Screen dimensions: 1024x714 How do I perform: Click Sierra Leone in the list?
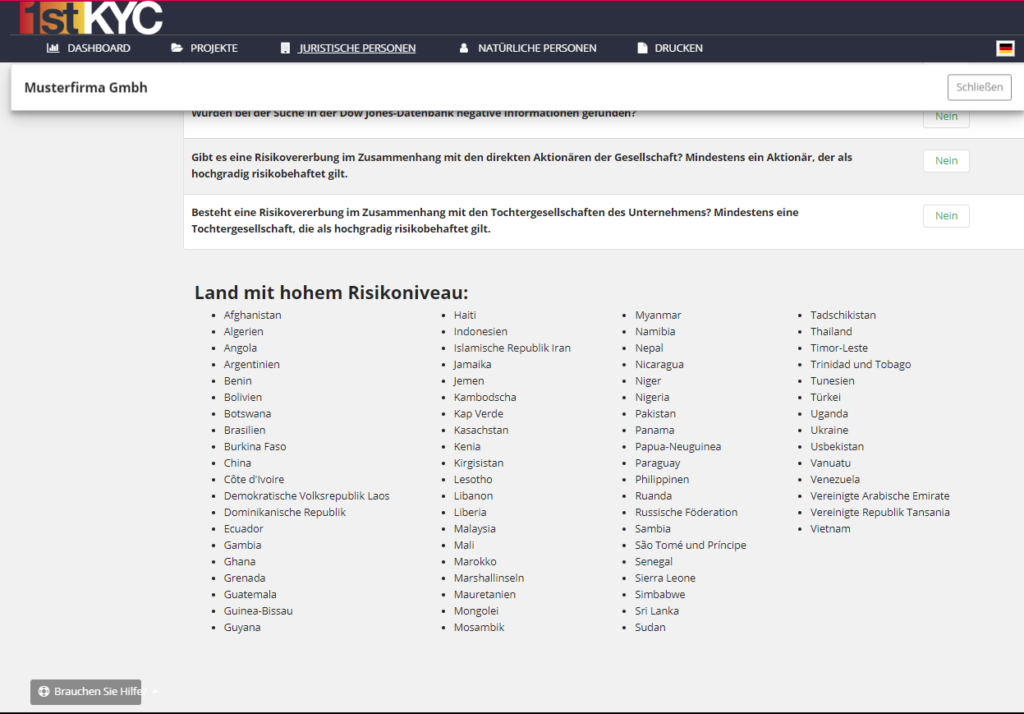[665, 577]
